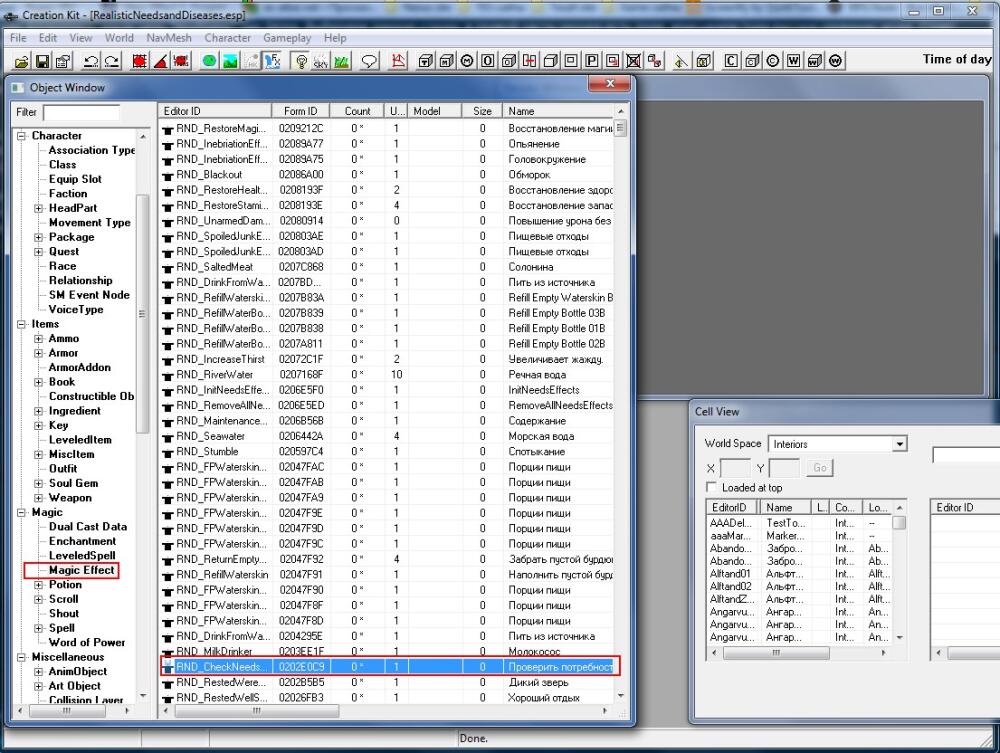Select Enchantment in the tree
Image resolution: width=1000 pixels, height=753 pixels.
pos(82,541)
